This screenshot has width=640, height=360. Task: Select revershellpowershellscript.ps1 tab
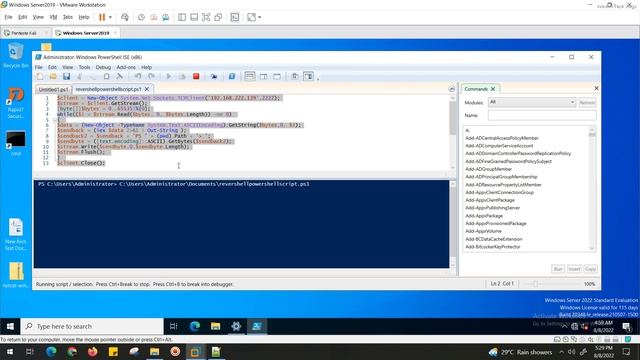108,89
